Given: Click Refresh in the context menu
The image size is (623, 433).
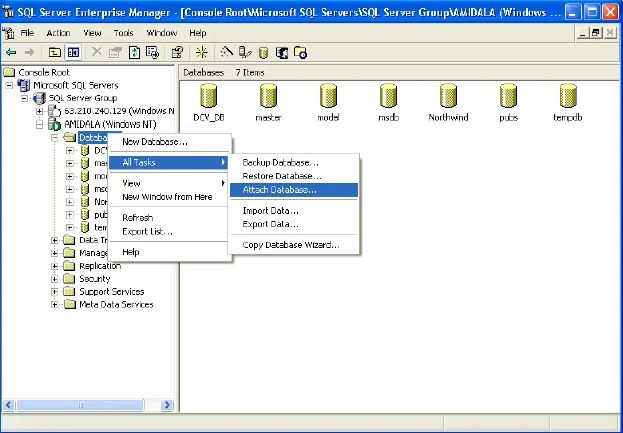Looking at the screenshot, I should pos(170,218).
